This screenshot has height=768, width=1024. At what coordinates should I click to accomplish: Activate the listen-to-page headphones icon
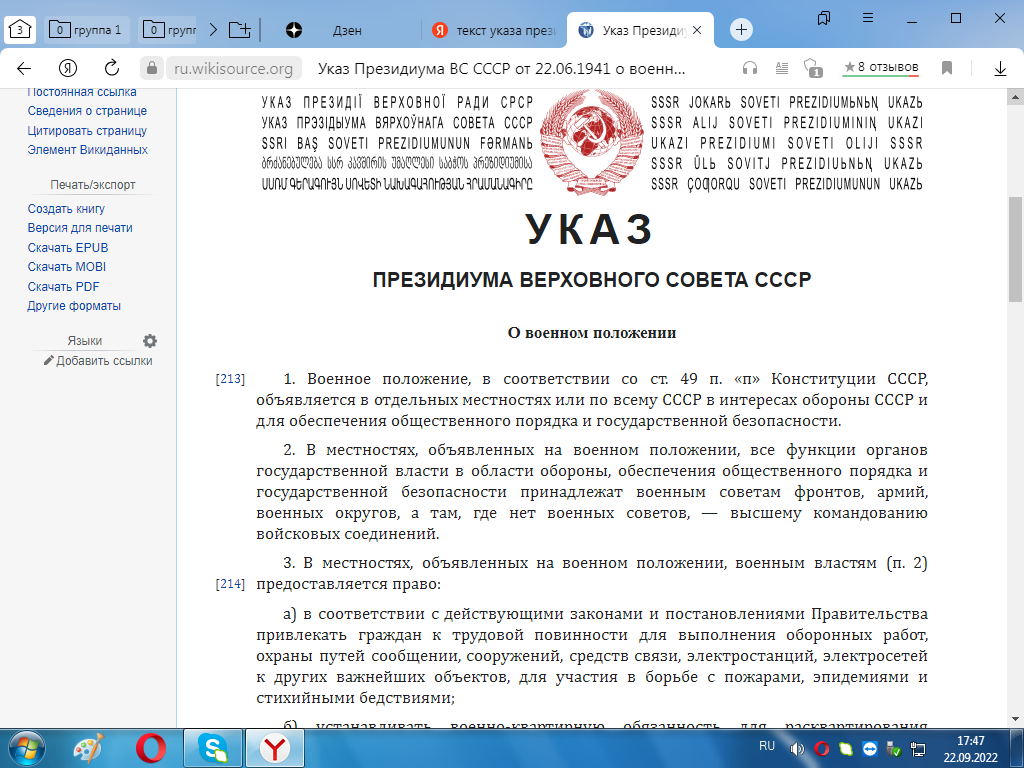[x=748, y=65]
